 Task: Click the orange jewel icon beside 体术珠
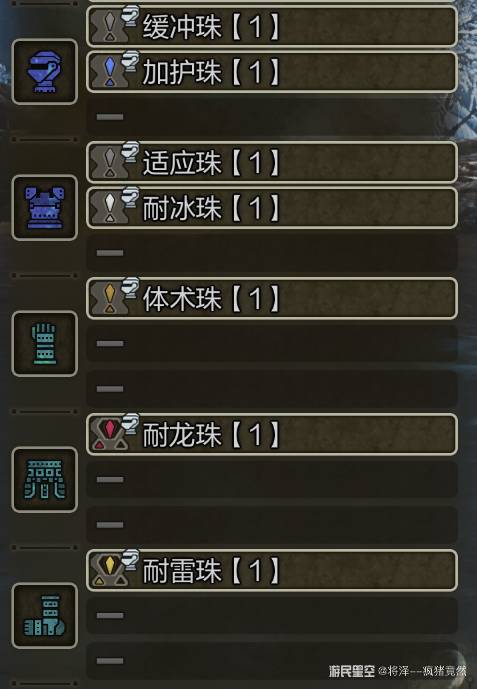point(110,298)
